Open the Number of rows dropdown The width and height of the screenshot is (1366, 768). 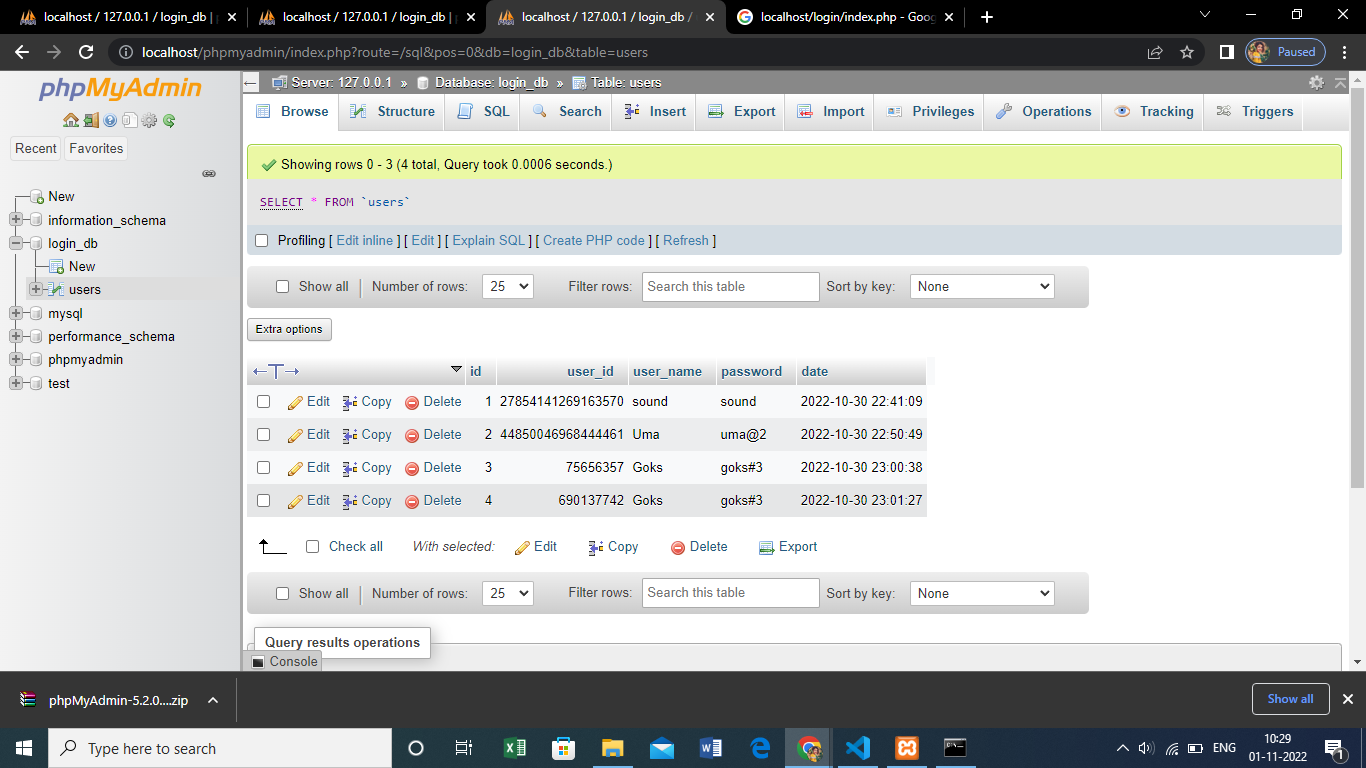(507, 286)
